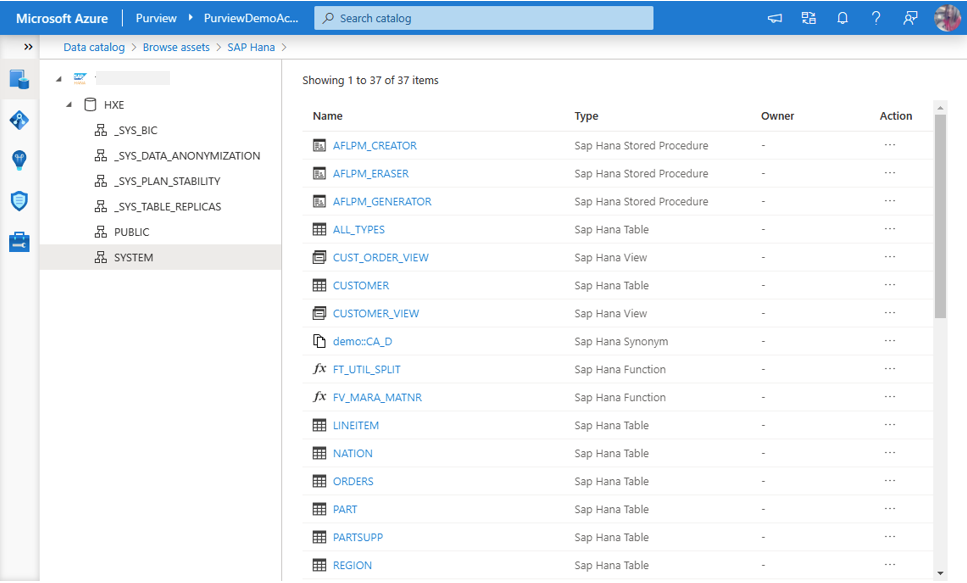Screen dimensions: 967x583
Task: Open the AFLPM_ERASER asset
Action: coord(371,174)
